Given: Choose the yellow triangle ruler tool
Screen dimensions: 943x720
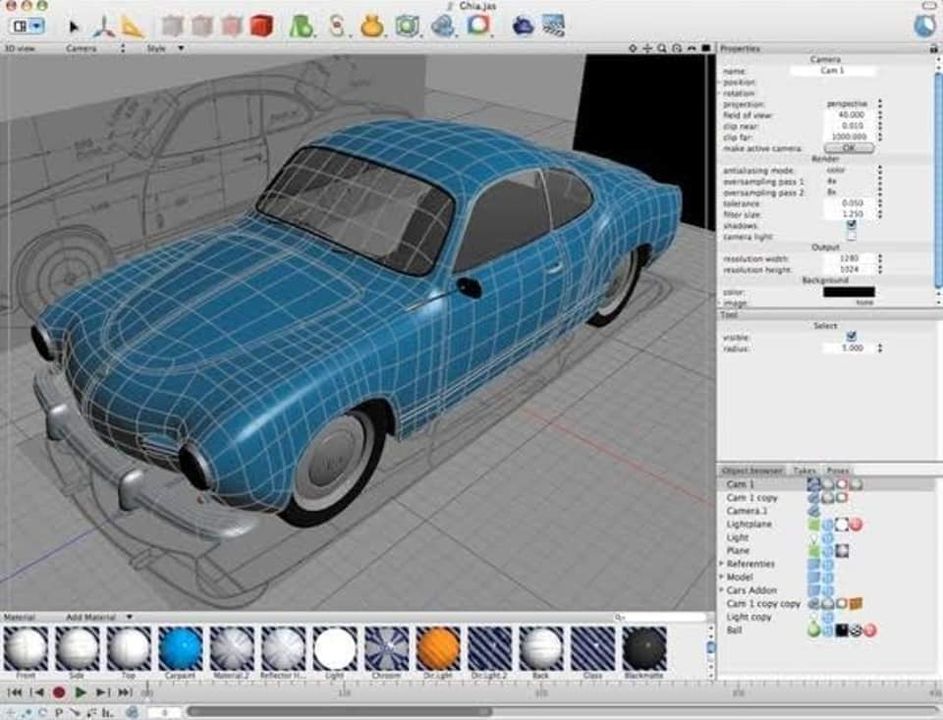Looking at the screenshot, I should click(x=132, y=26).
